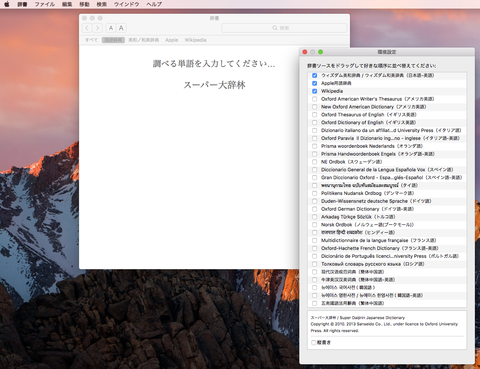Switch to the すべて tab
Viewport: 480px width, 369px height.
point(91,40)
